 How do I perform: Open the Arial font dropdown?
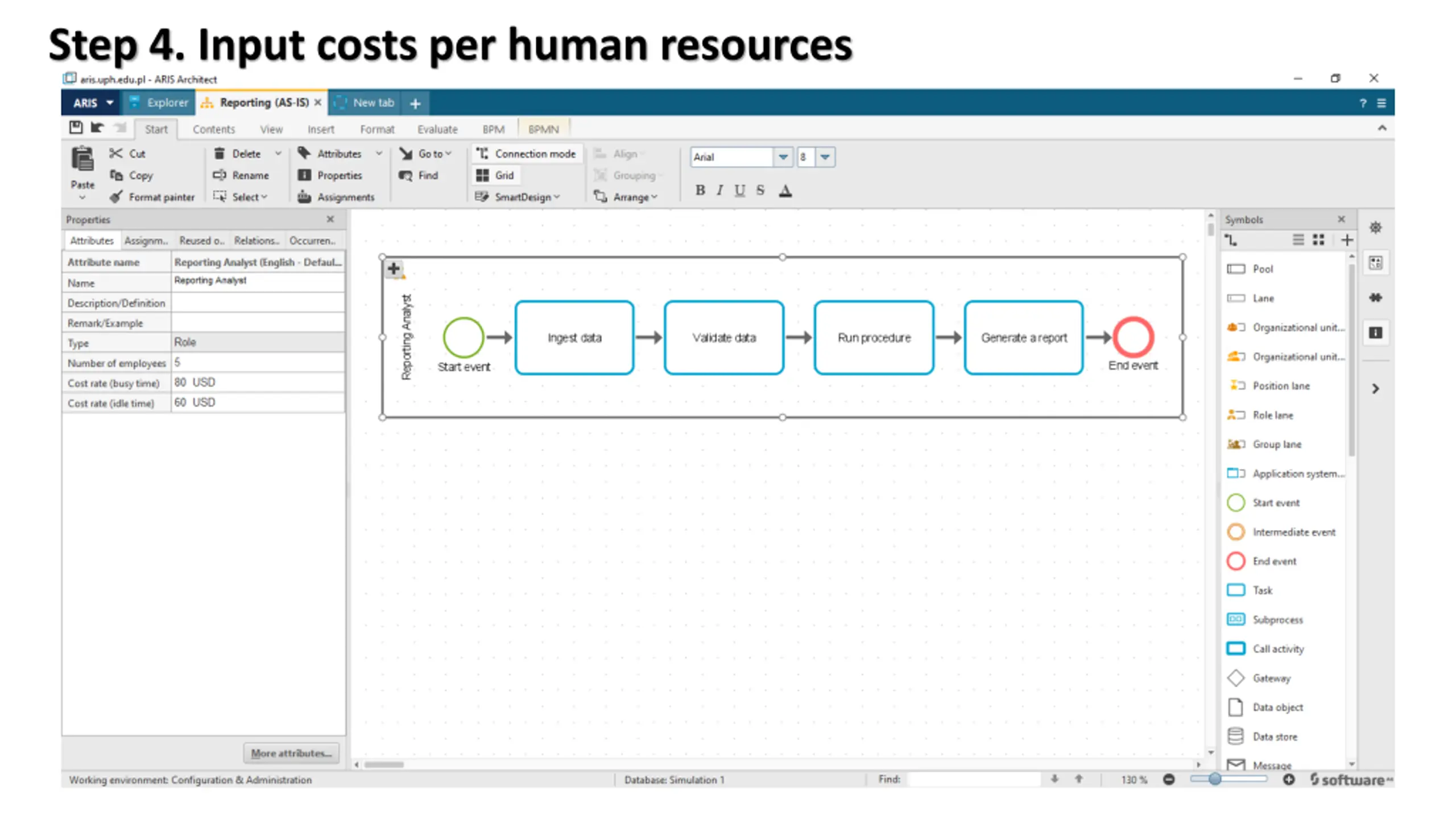[783, 157]
